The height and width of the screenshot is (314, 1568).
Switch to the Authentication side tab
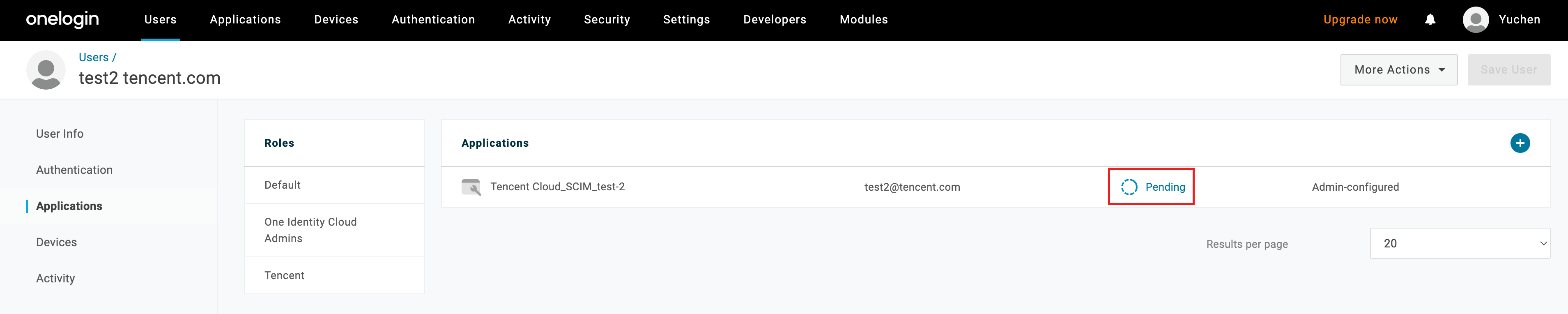tap(74, 170)
